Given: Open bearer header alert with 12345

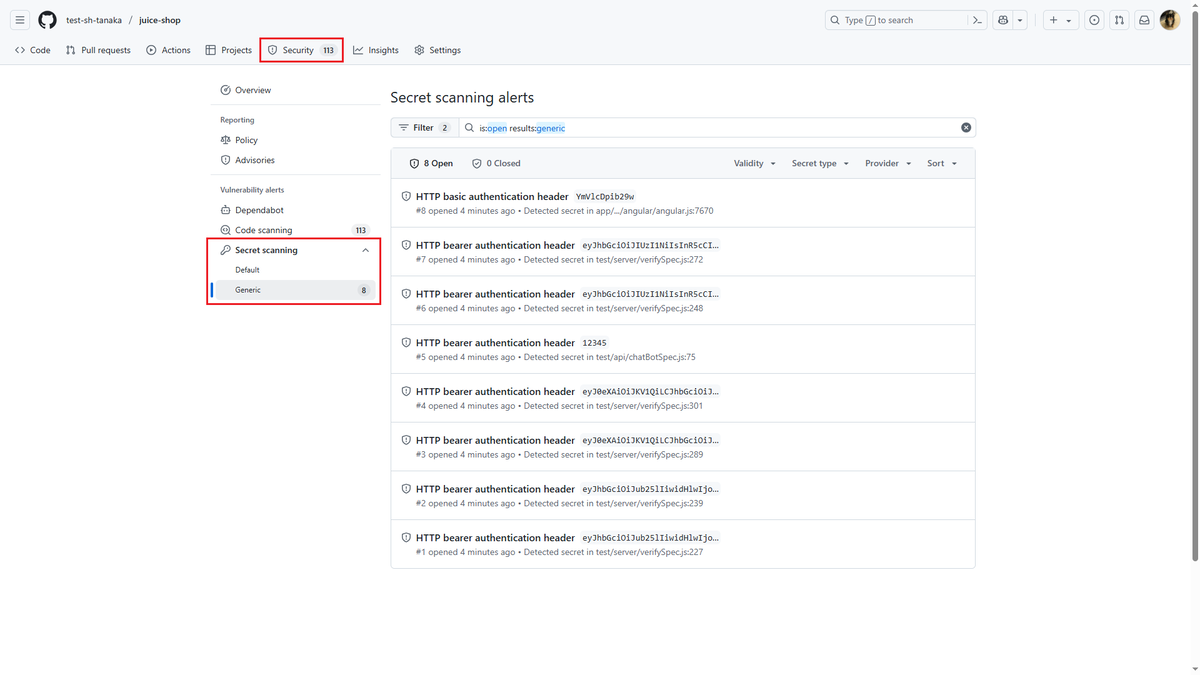Looking at the screenshot, I should (x=495, y=343).
